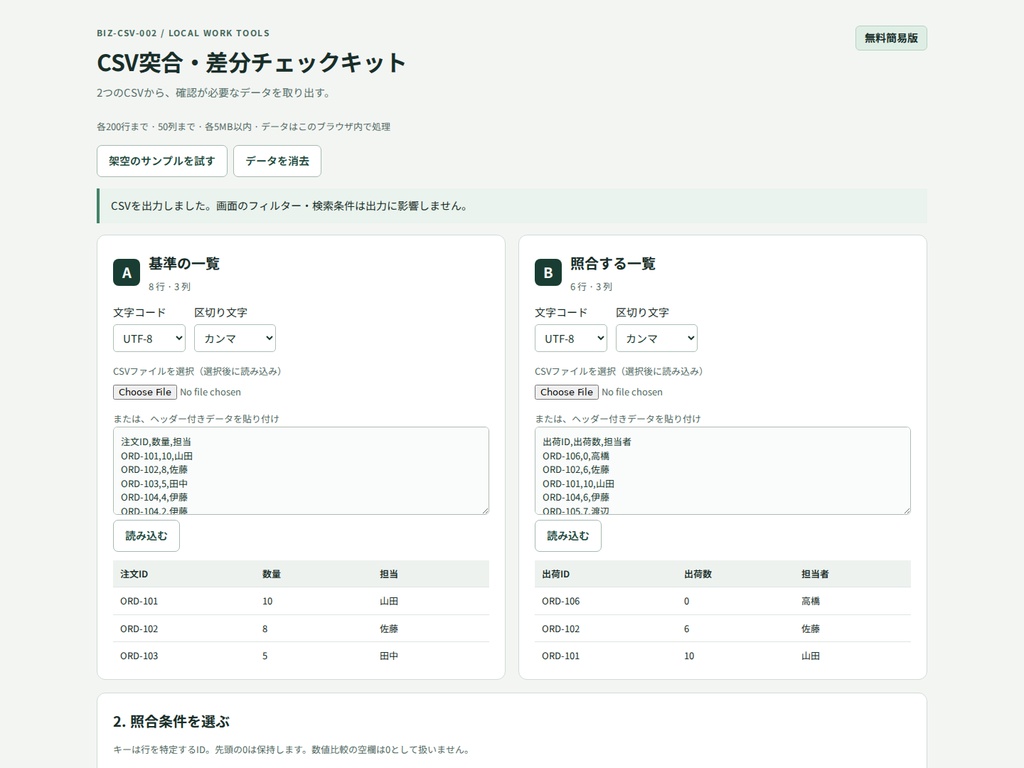The height and width of the screenshot is (768, 1024).
Task: Click 読み込む under 照合する一覧
Action: coord(568,536)
